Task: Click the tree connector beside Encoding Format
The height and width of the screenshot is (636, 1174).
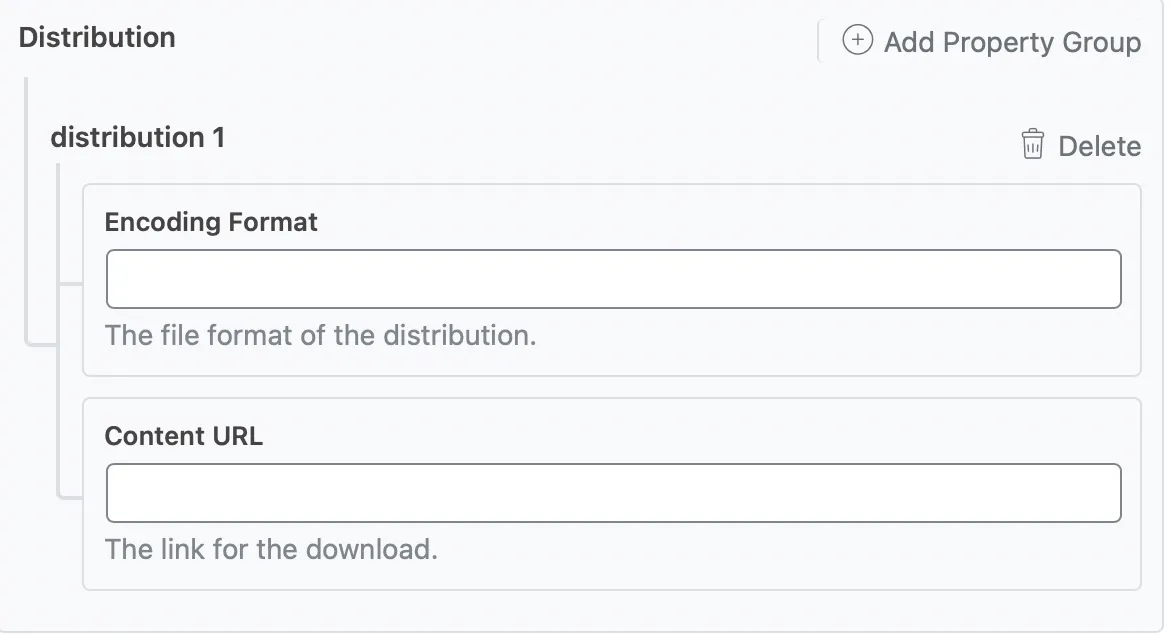Action: pos(71,284)
